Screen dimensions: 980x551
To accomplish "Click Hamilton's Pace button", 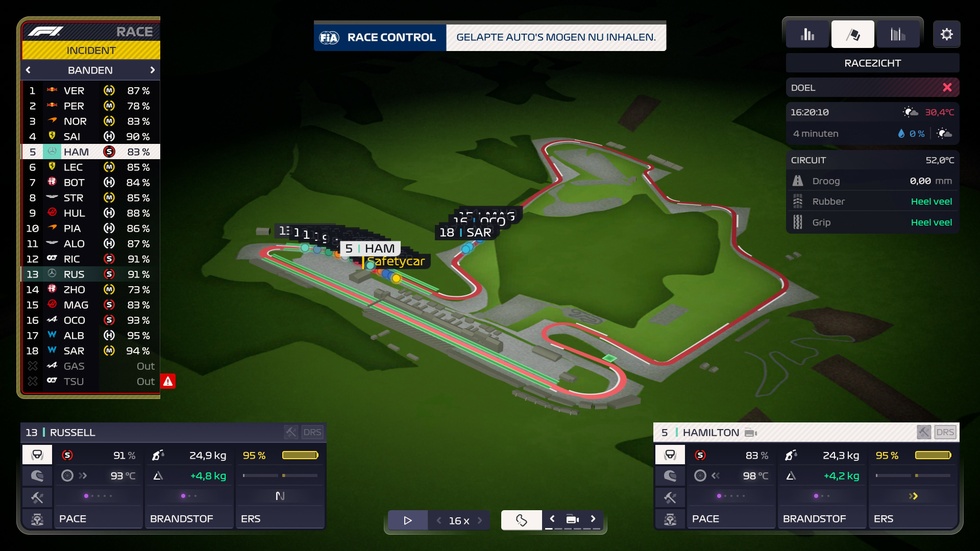I will (731, 519).
